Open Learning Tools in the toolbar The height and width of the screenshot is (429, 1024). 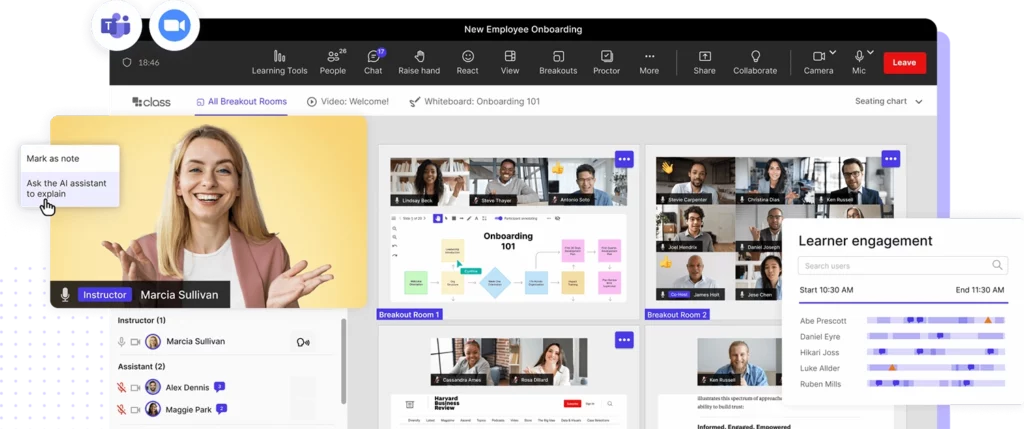click(x=279, y=62)
